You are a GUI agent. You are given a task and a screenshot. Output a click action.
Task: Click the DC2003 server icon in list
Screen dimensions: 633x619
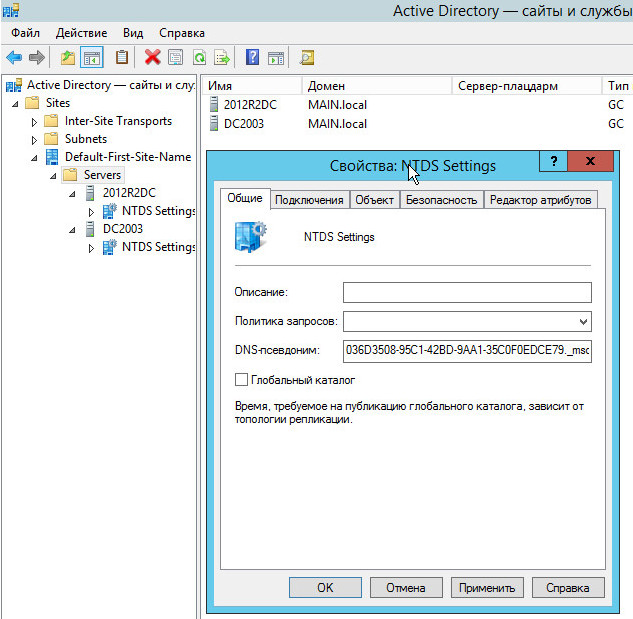(214, 124)
